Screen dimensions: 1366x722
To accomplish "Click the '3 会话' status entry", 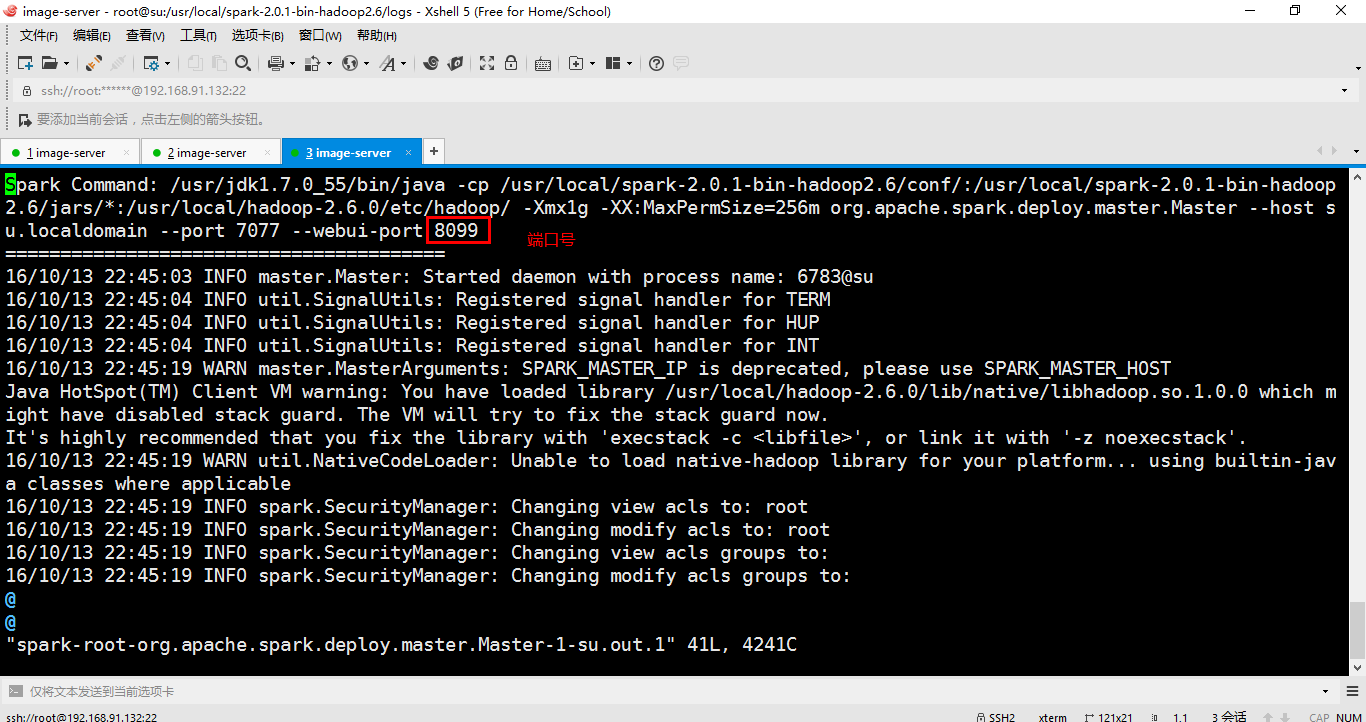I will [1229, 717].
